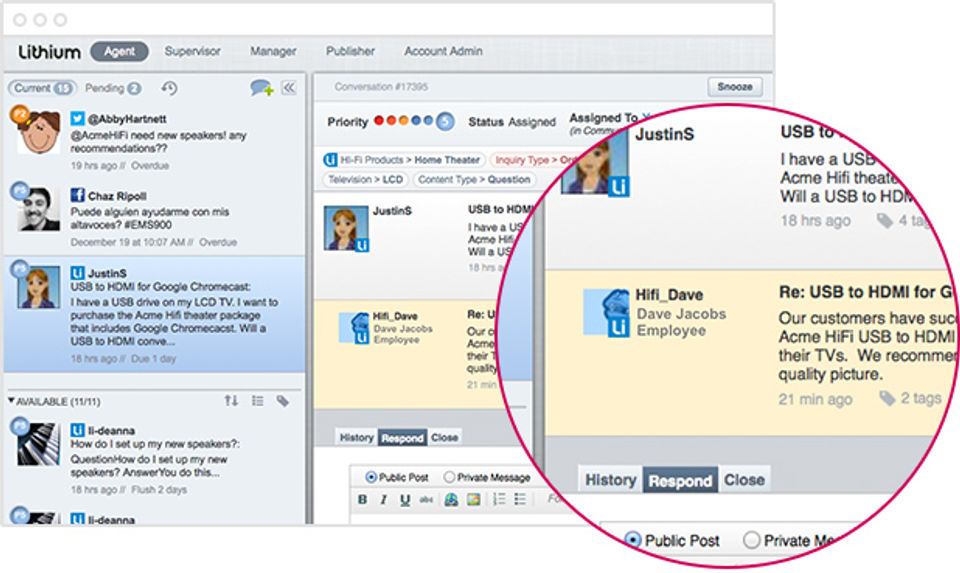
Task: Click numbered list icon in editor
Action: pyautogui.click(x=499, y=500)
